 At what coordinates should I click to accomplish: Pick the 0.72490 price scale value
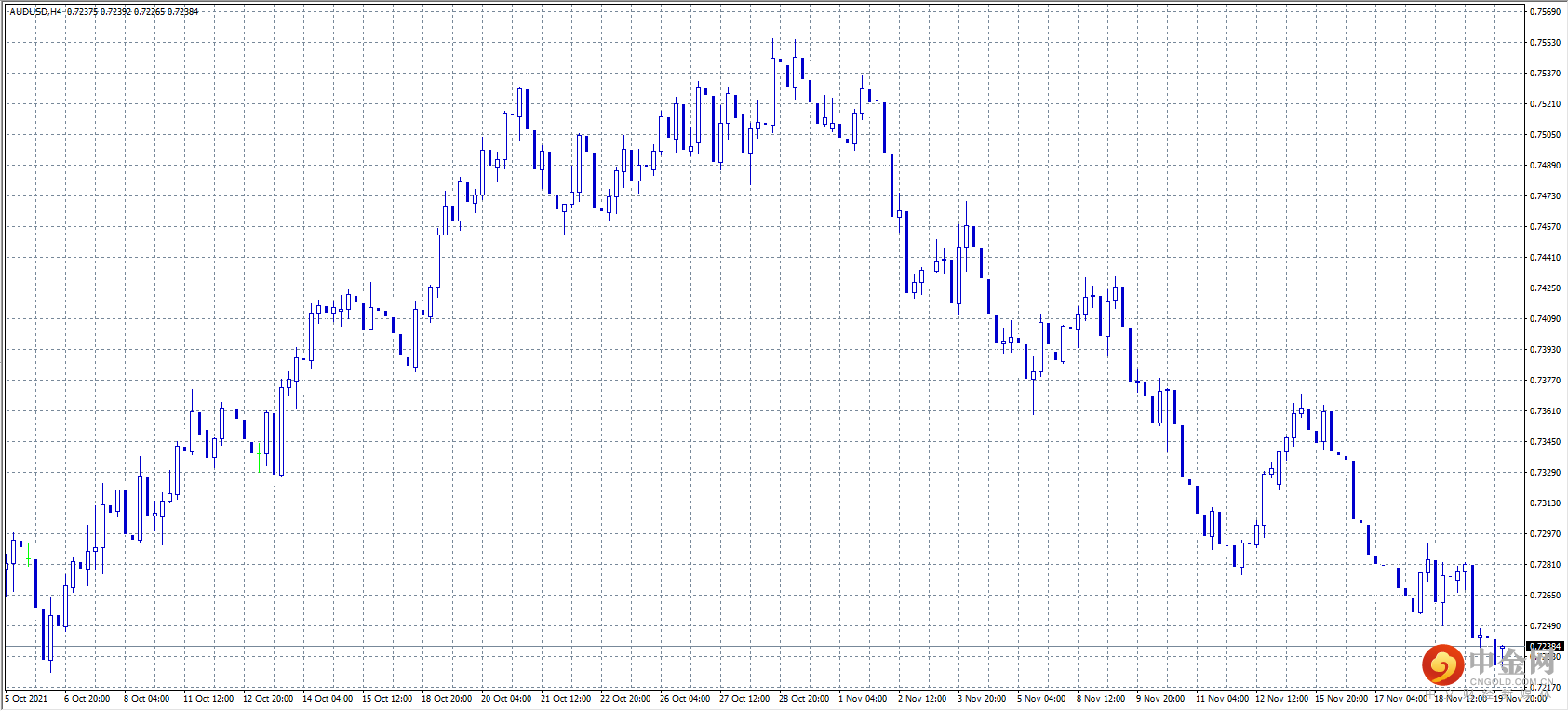pos(1546,626)
